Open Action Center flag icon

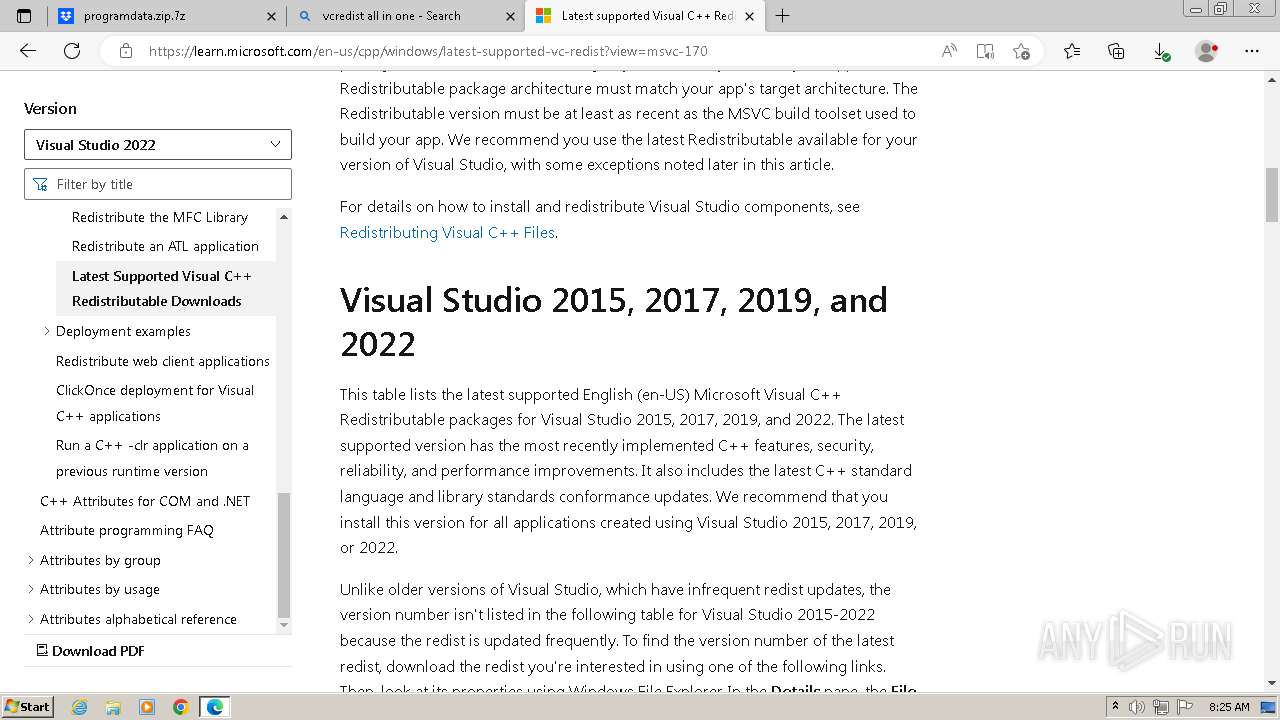(x=1183, y=707)
